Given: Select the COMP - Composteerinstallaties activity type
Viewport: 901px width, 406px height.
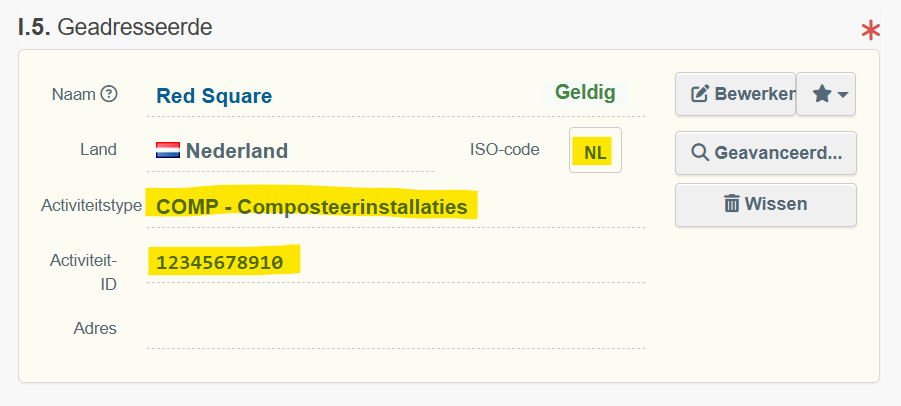Looking at the screenshot, I should [x=312, y=207].
